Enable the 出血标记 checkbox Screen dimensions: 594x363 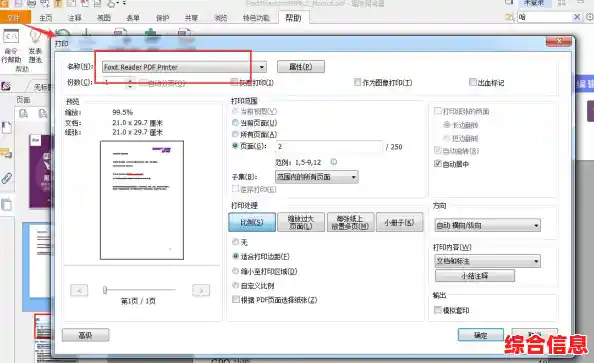click(472, 82)
